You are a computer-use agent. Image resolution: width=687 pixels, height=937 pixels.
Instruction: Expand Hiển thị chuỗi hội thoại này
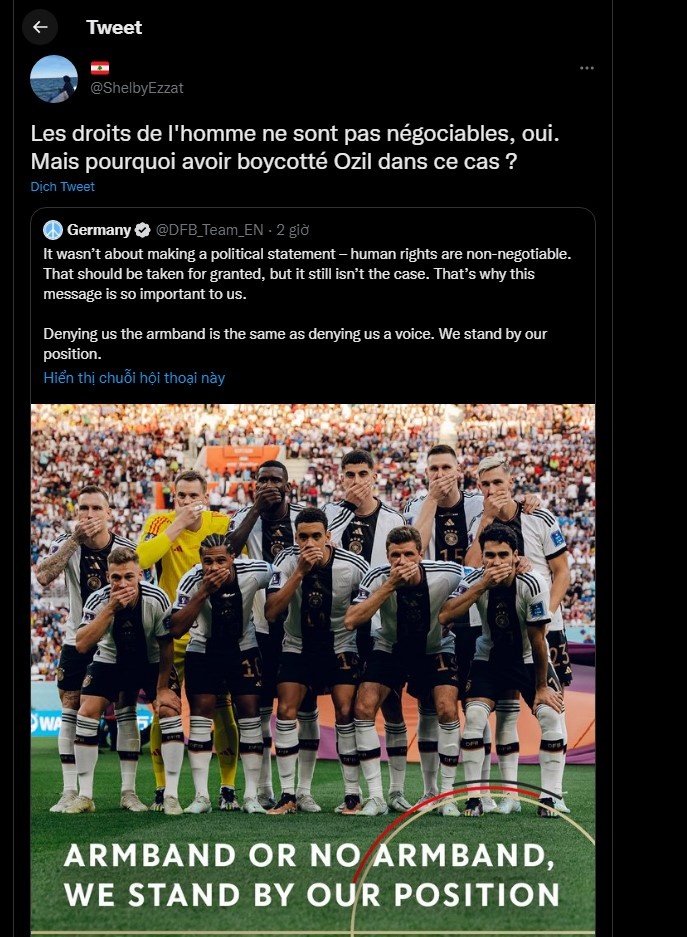pos(134,378)
